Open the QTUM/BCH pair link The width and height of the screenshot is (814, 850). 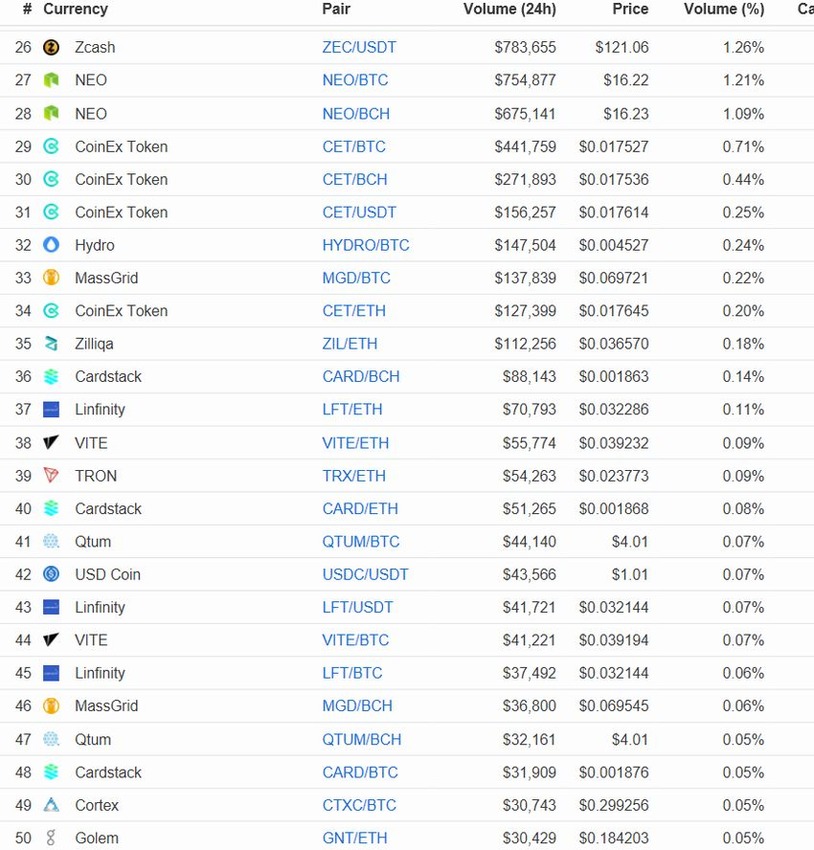click(x=361, y=740)
